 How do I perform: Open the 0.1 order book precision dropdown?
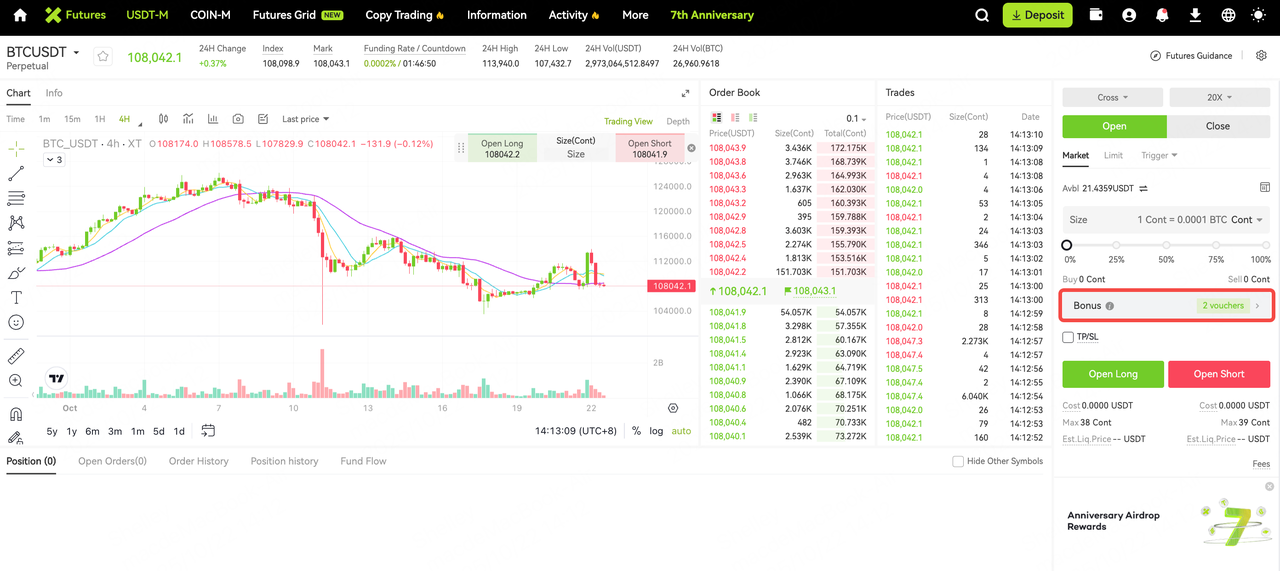point(858,119)
